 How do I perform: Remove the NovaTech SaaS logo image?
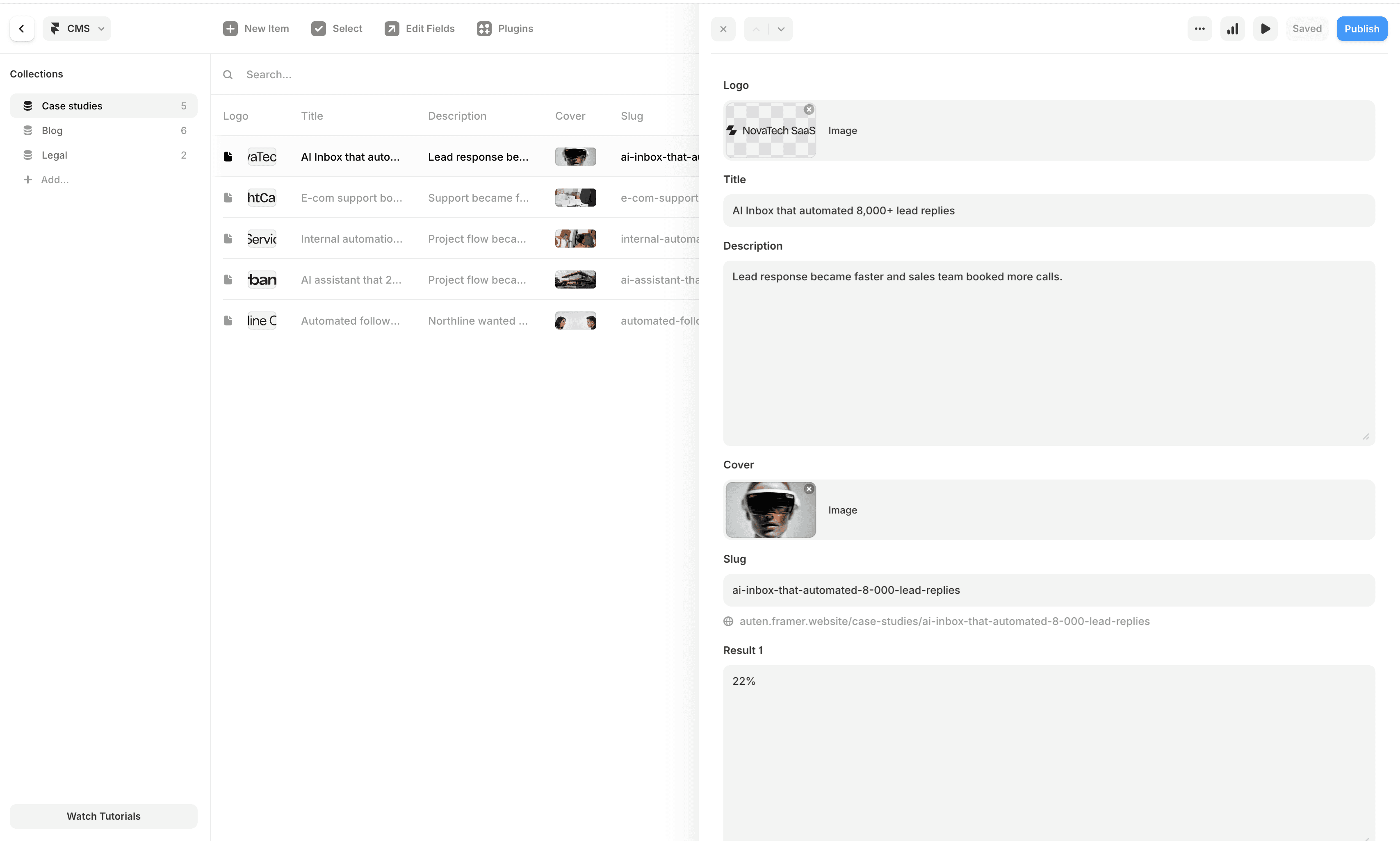[x=809, y=109]
